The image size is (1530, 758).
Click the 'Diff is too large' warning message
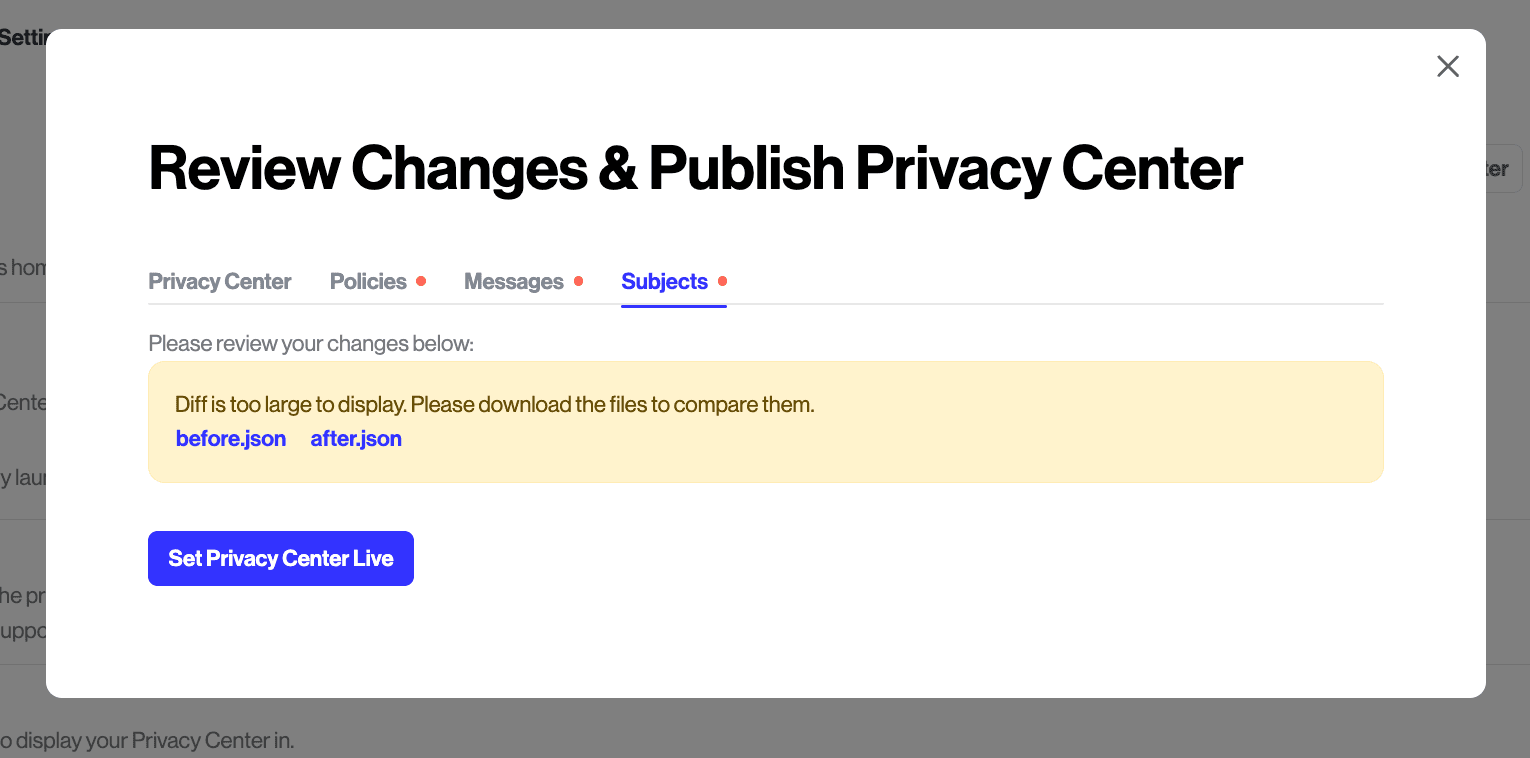(494, 405)
